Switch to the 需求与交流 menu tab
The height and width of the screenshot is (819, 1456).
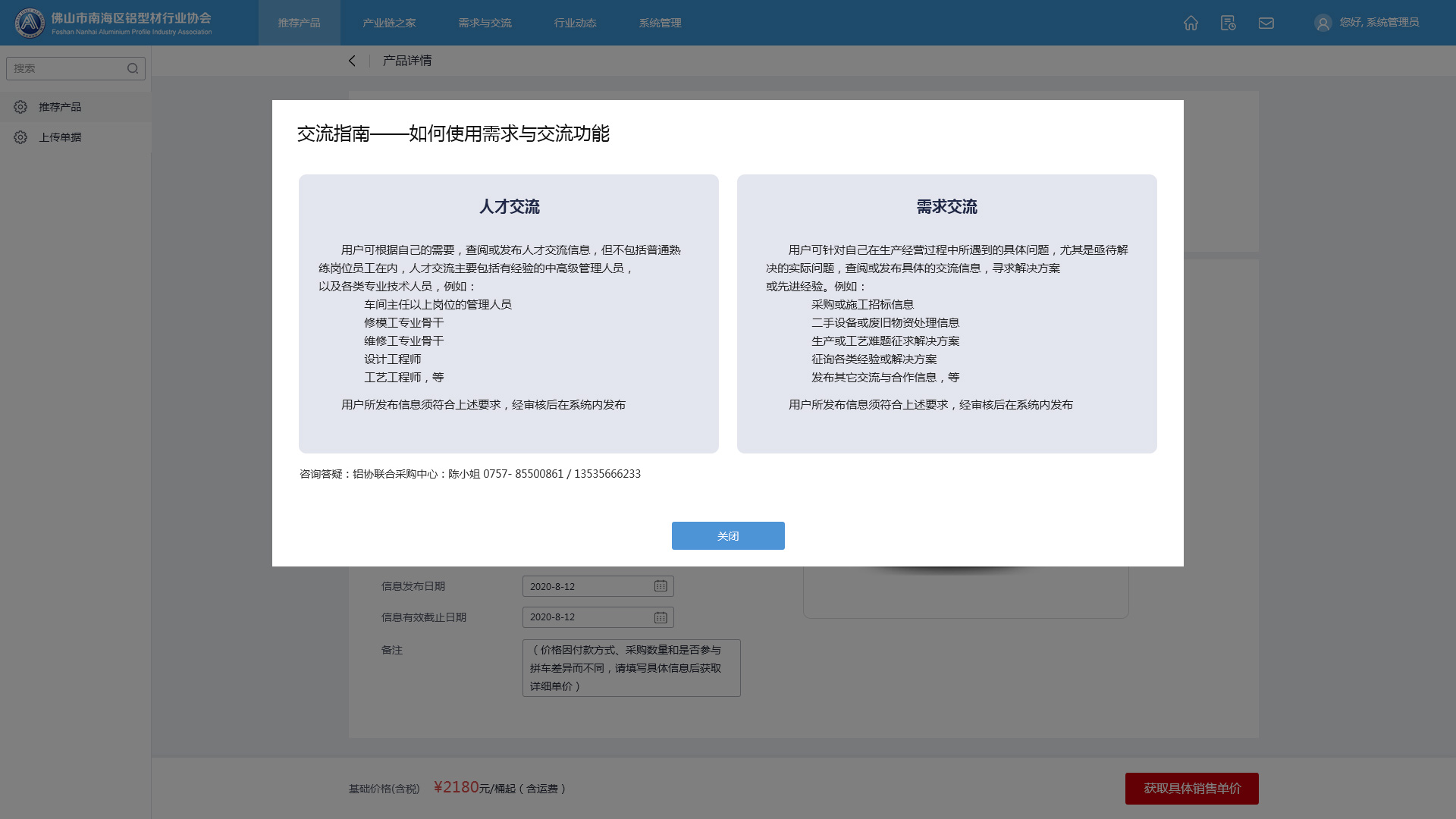click(x=485, y=23)
